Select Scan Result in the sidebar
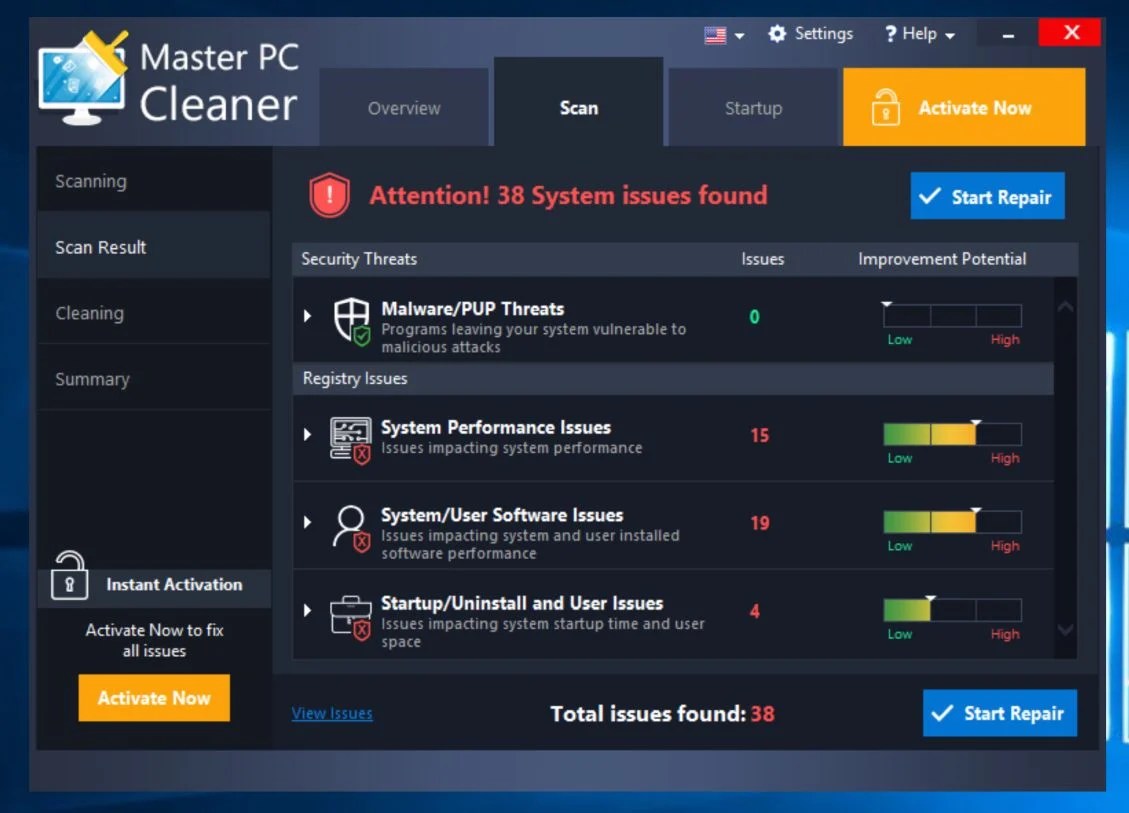This screenshot has width=1129, height=813. click(154, 246)
